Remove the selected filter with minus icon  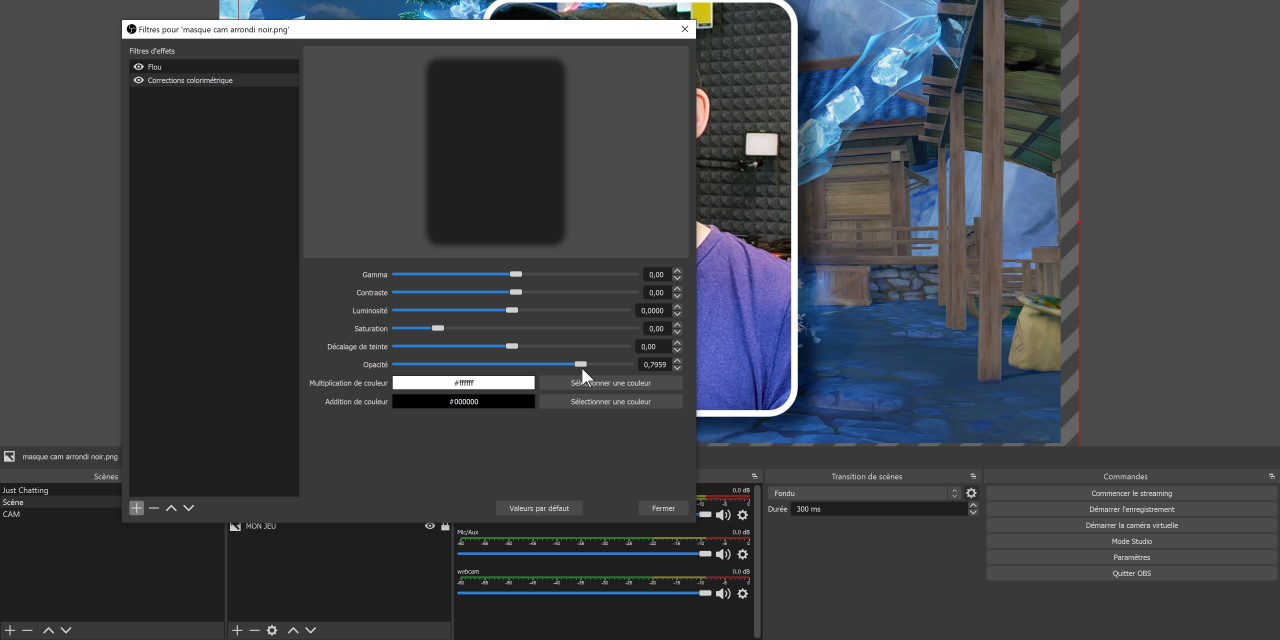(154, 508)
